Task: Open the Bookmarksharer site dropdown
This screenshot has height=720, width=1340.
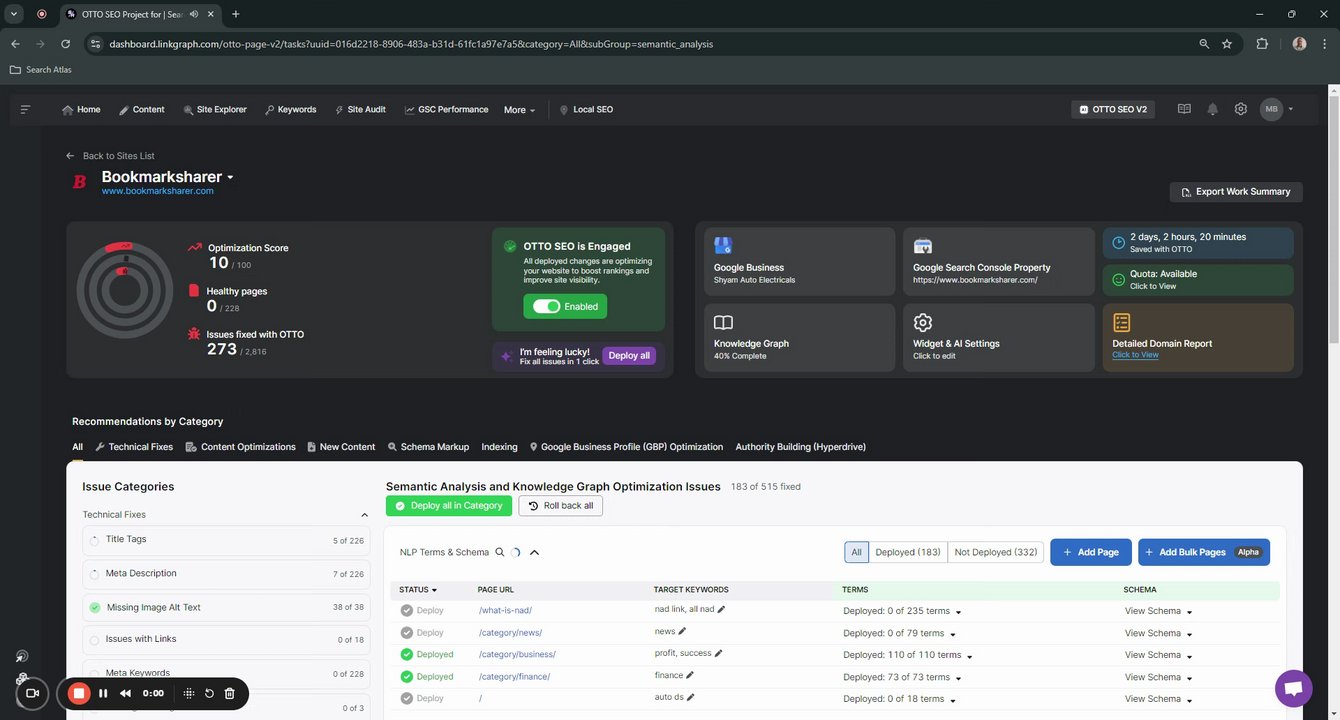Action: click(230, 177)
